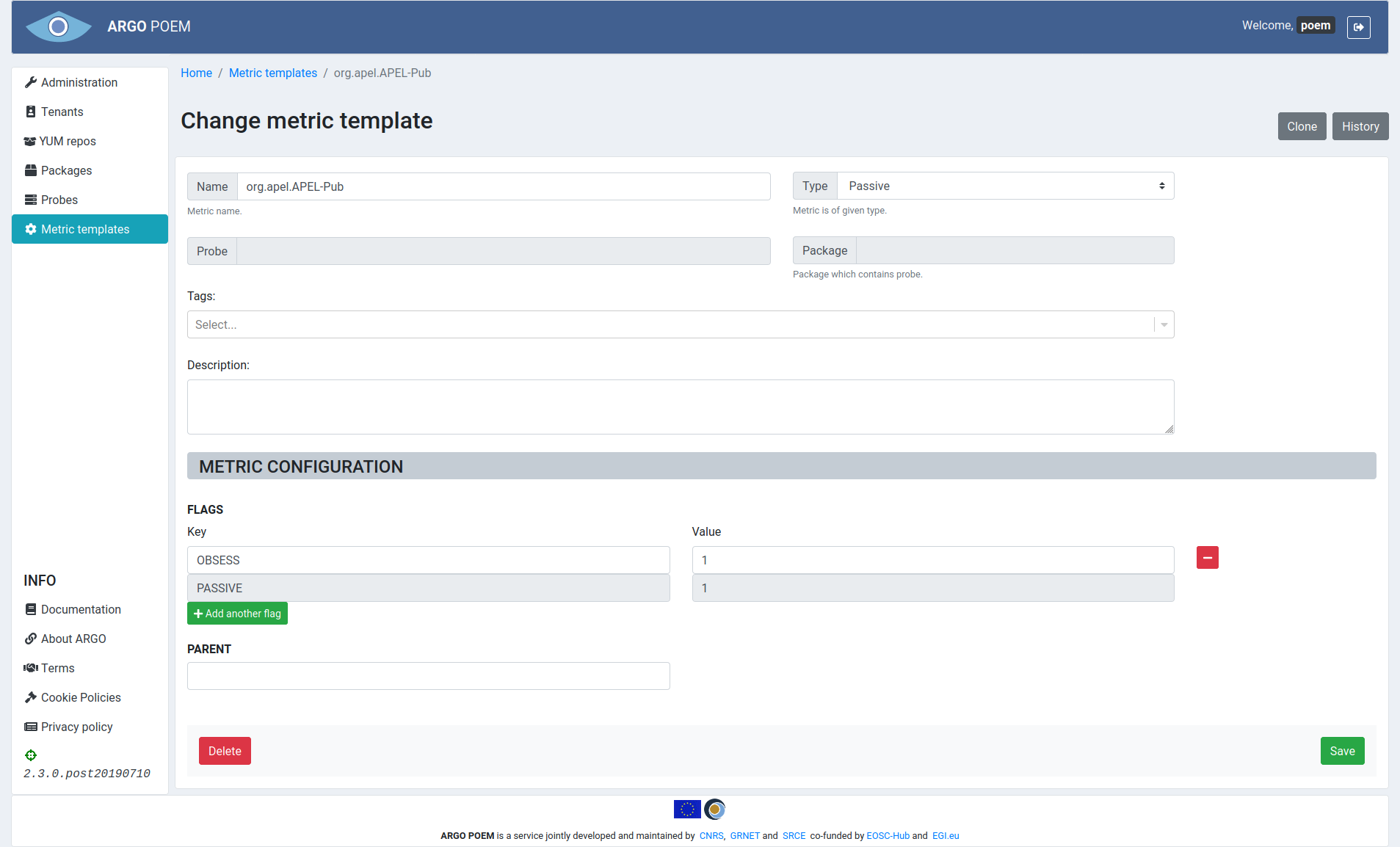The width and height of the screenshot is (1400, 847).
Task: Focus the Name field with org.apel.APEL-Pub
Action: (504, 186)
